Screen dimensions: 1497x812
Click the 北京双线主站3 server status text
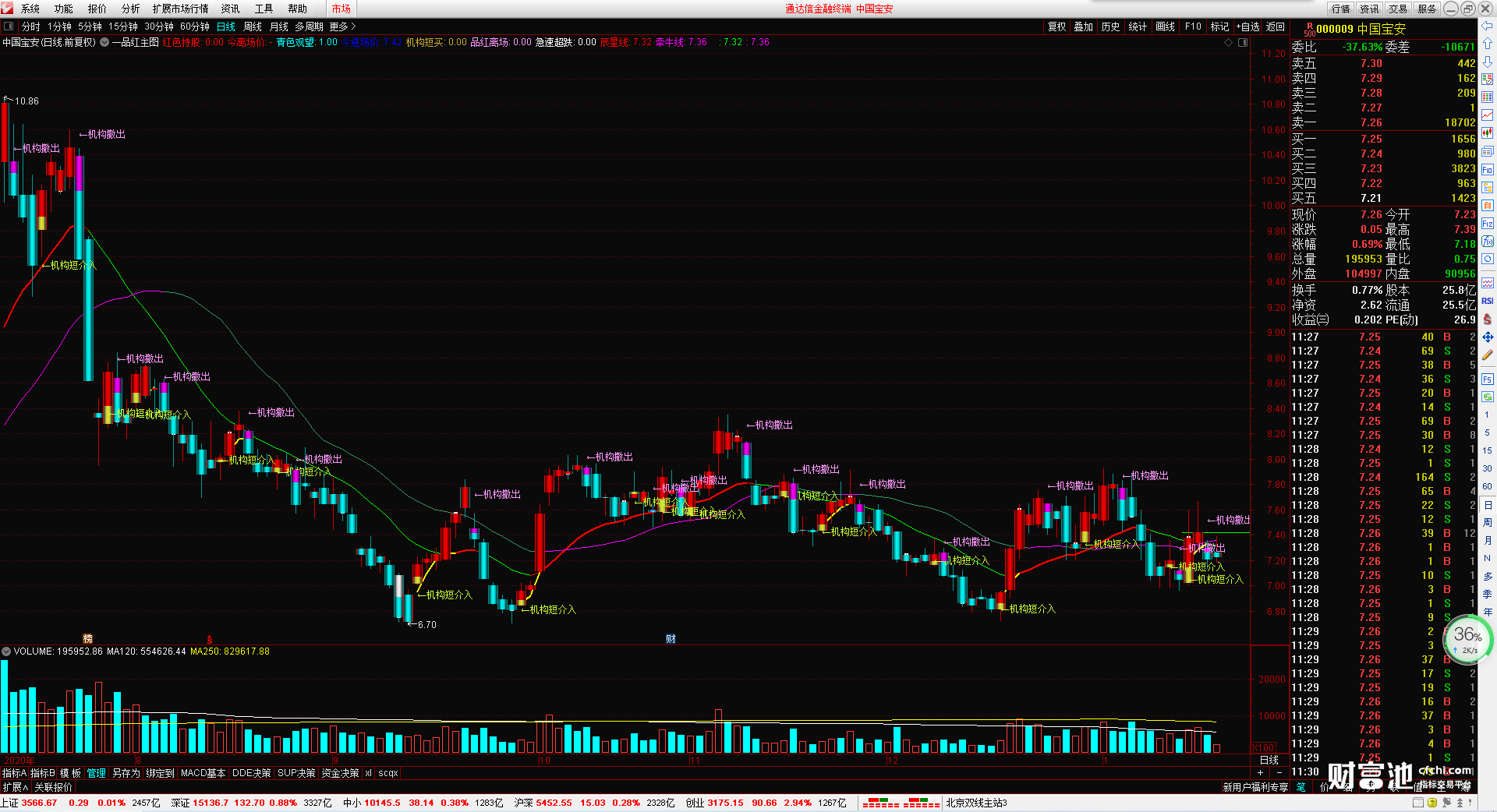[x=977, y=803]
